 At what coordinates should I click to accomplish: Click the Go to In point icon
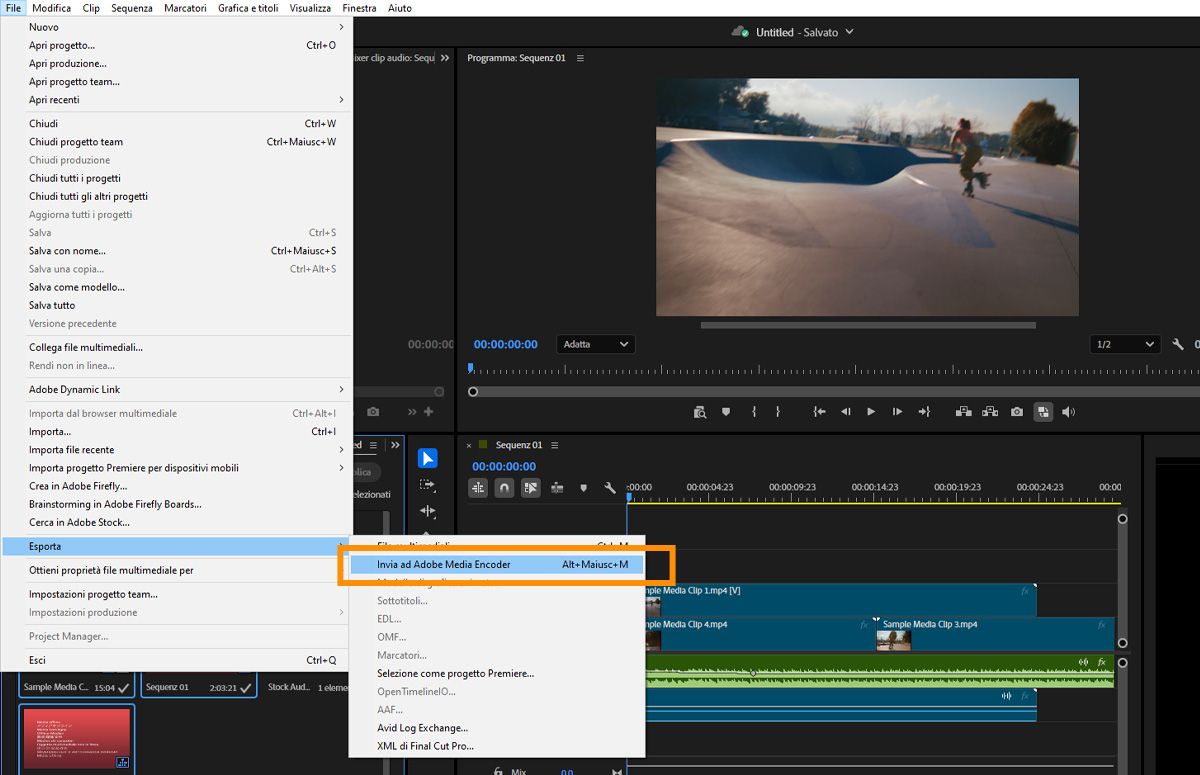click(x=819, y=412)
